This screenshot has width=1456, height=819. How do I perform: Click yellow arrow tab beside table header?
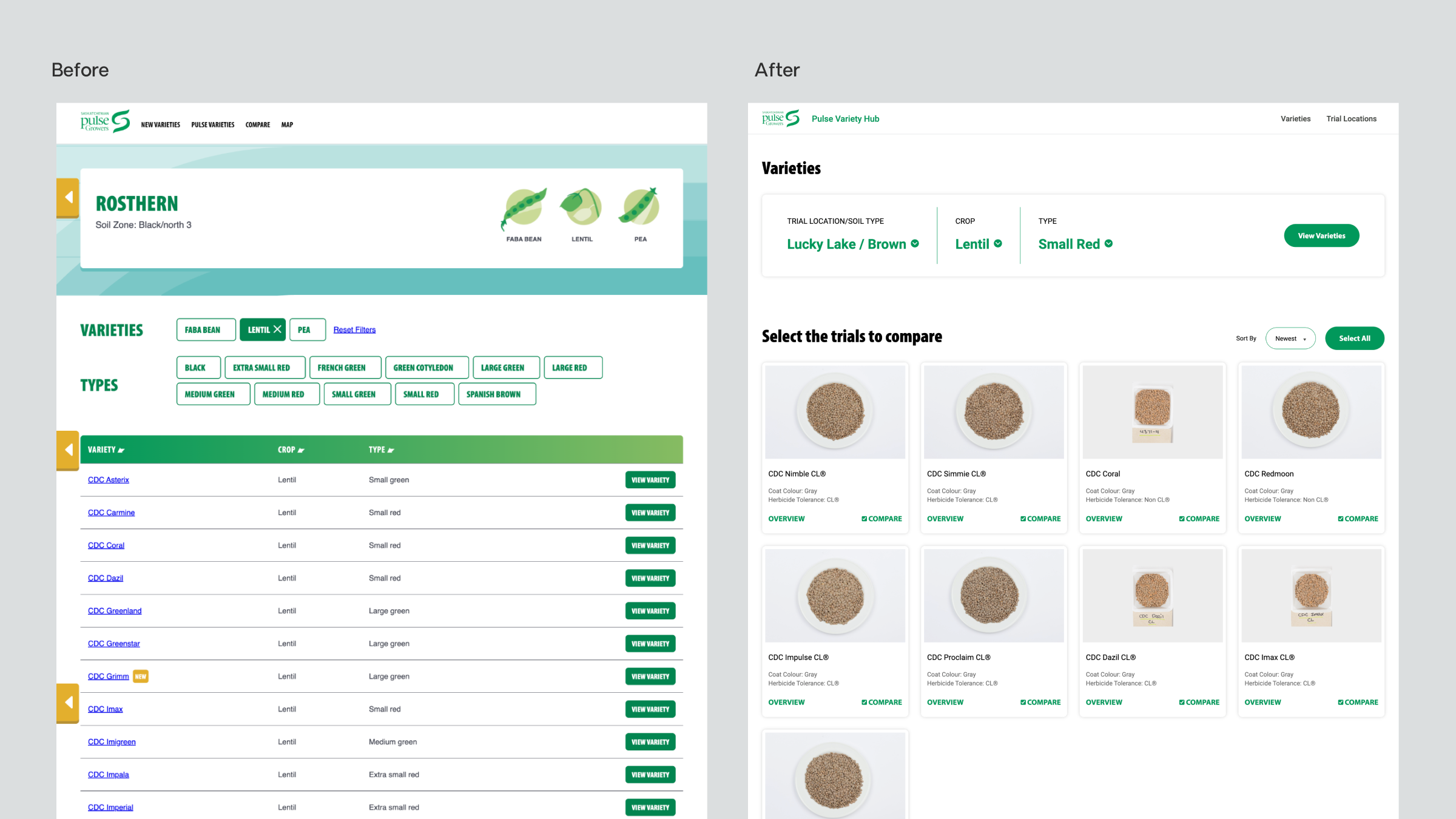69,450
